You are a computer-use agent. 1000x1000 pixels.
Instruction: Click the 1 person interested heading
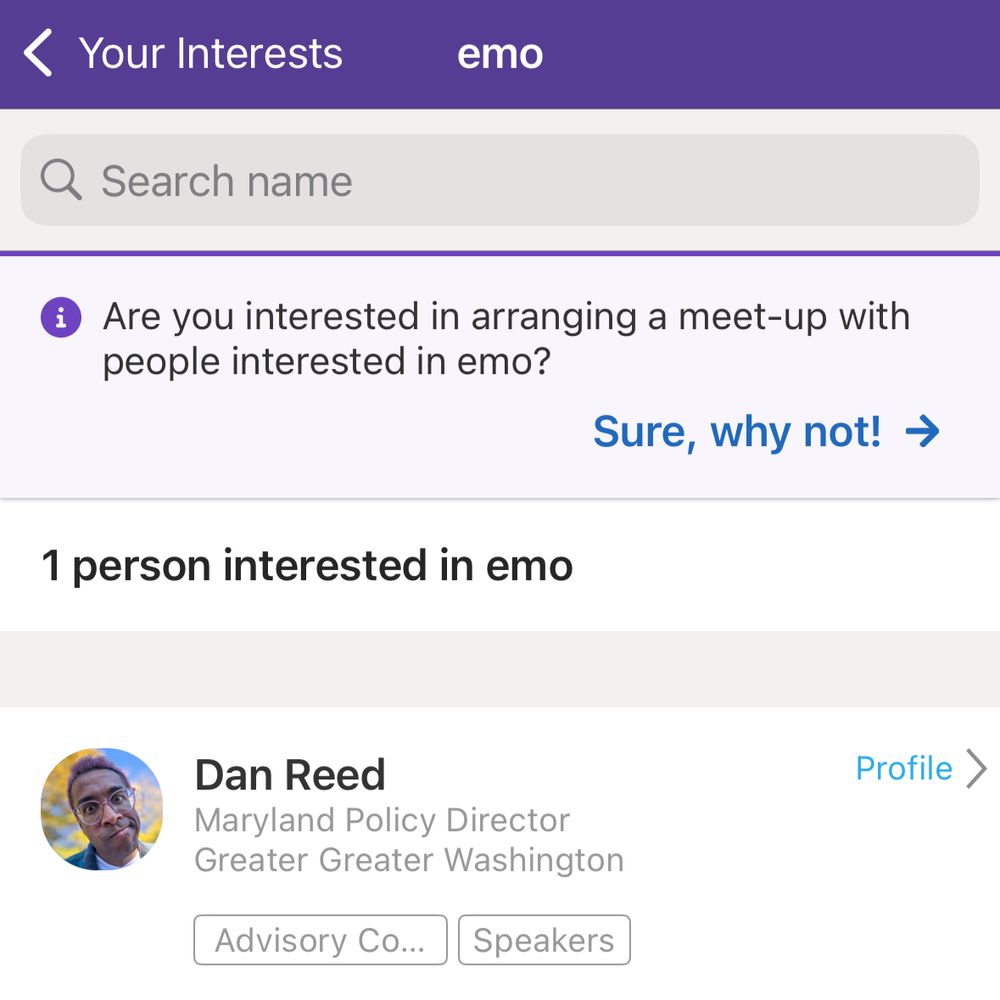tap(307, 566)
